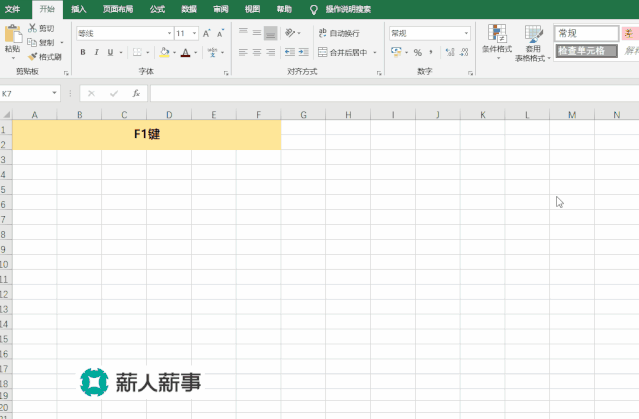Toggle bottom vertical alignment

point(271,33)
